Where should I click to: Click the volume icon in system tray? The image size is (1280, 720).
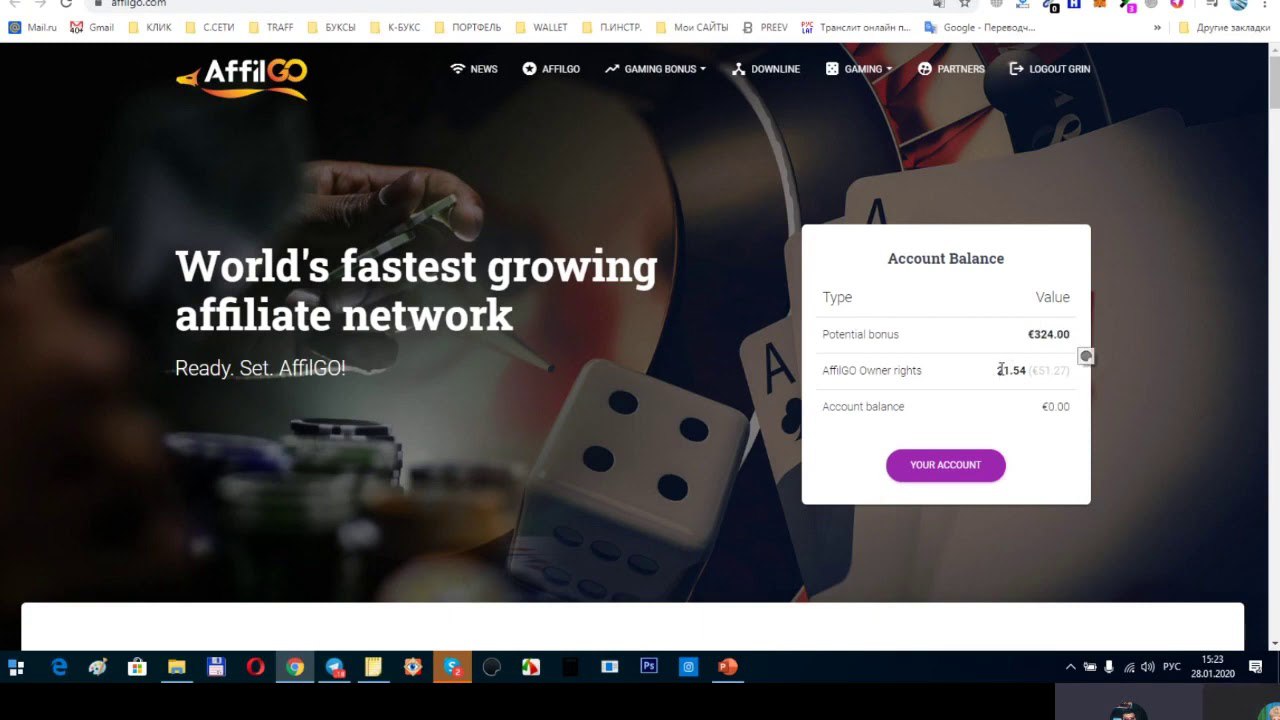click(1147, 666)
